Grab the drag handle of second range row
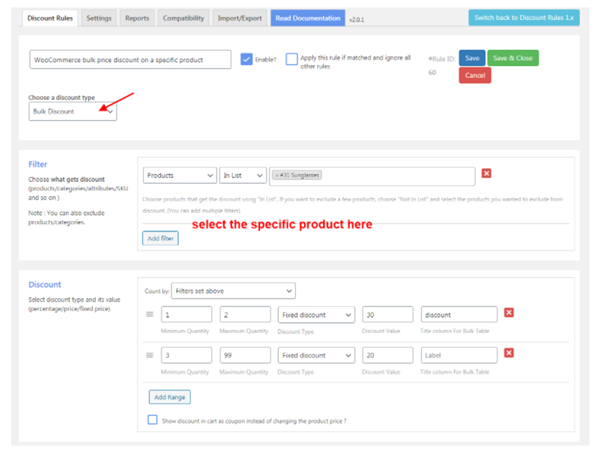 click(x=151, y=354)
